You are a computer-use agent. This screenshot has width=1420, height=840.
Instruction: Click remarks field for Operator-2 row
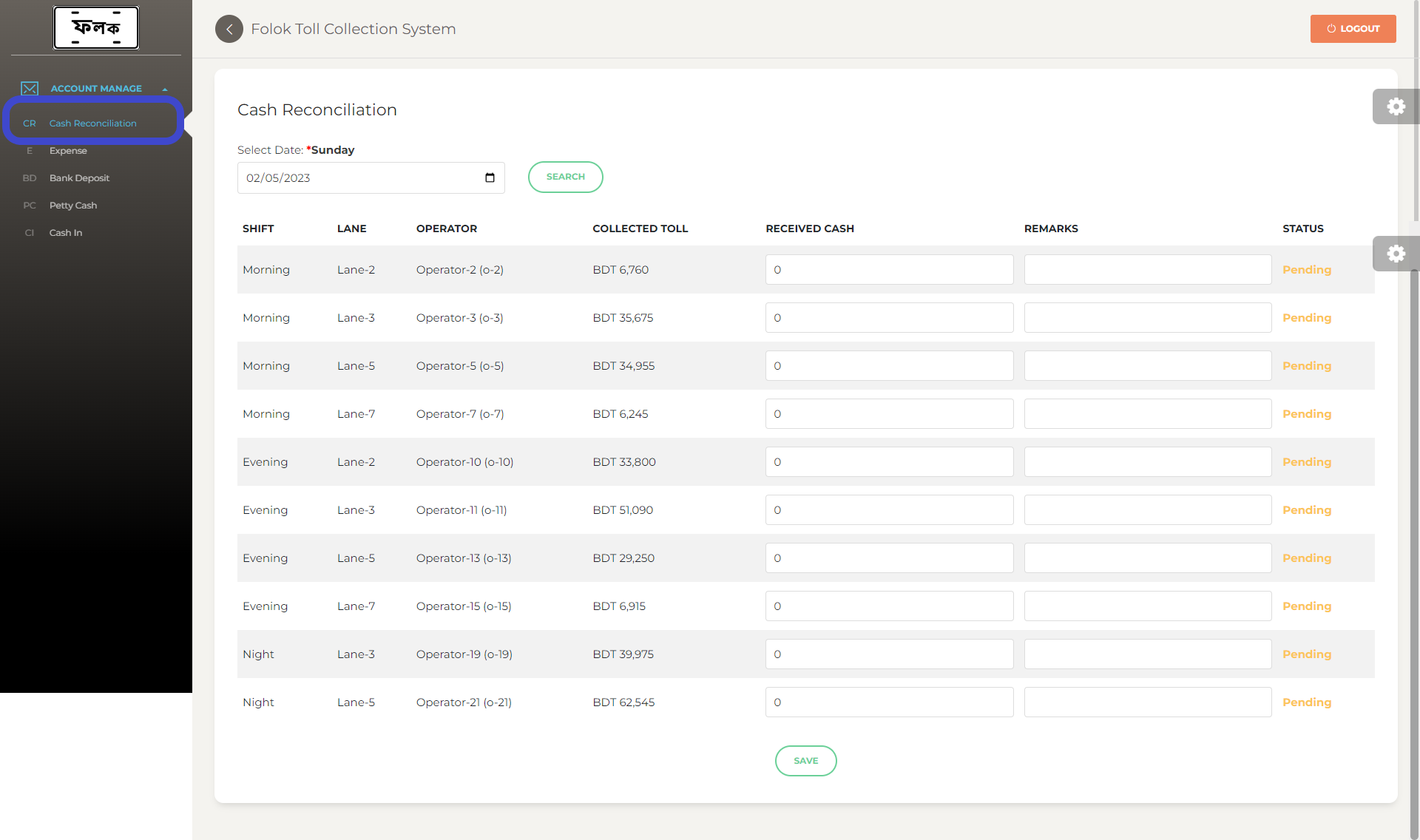tap(1148, 270)
